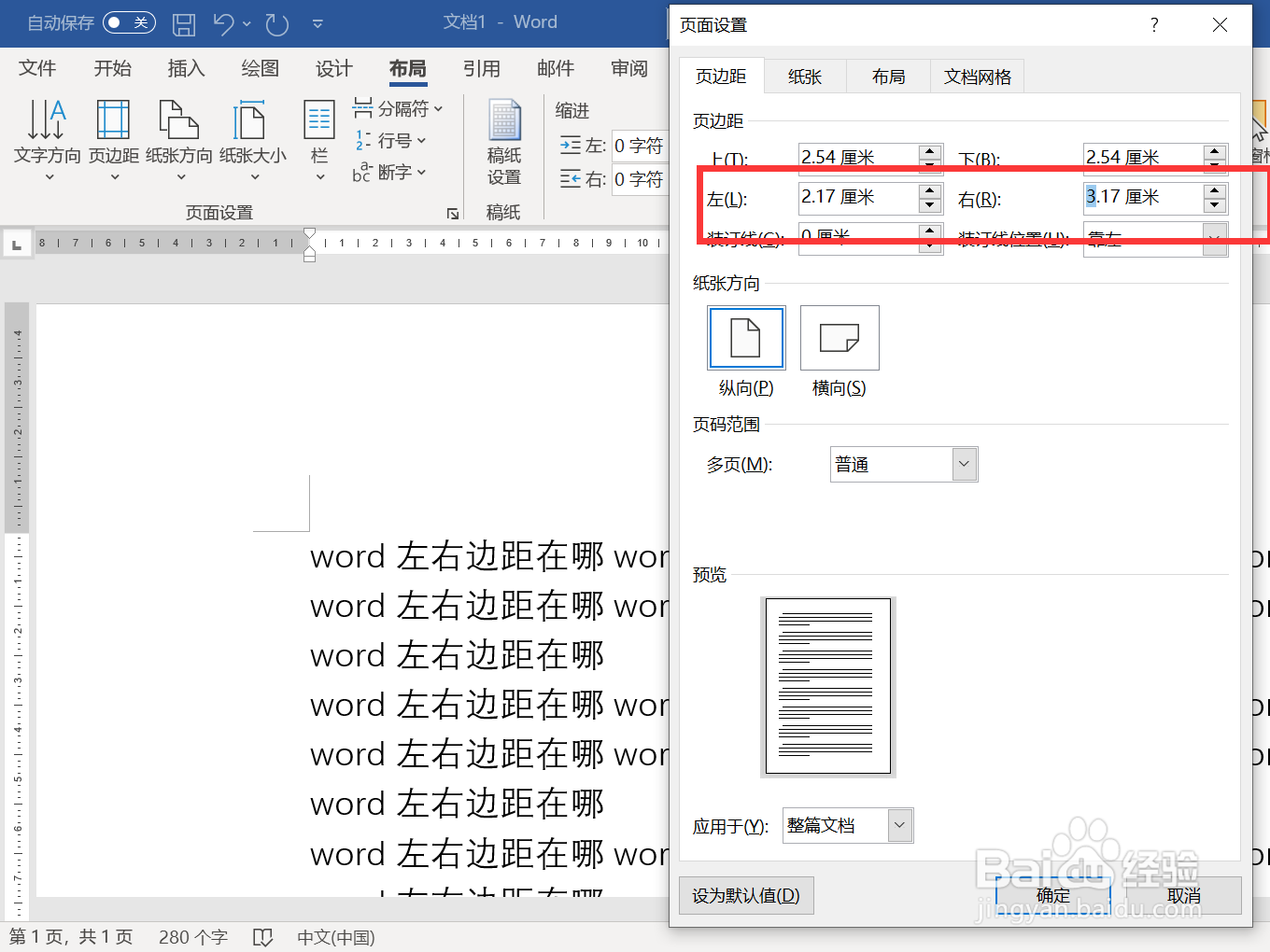The height and width of the screenshot is (952, 1270).
Task: Click the 中文(中国) language indicator
Action: (x=336, y=937)
